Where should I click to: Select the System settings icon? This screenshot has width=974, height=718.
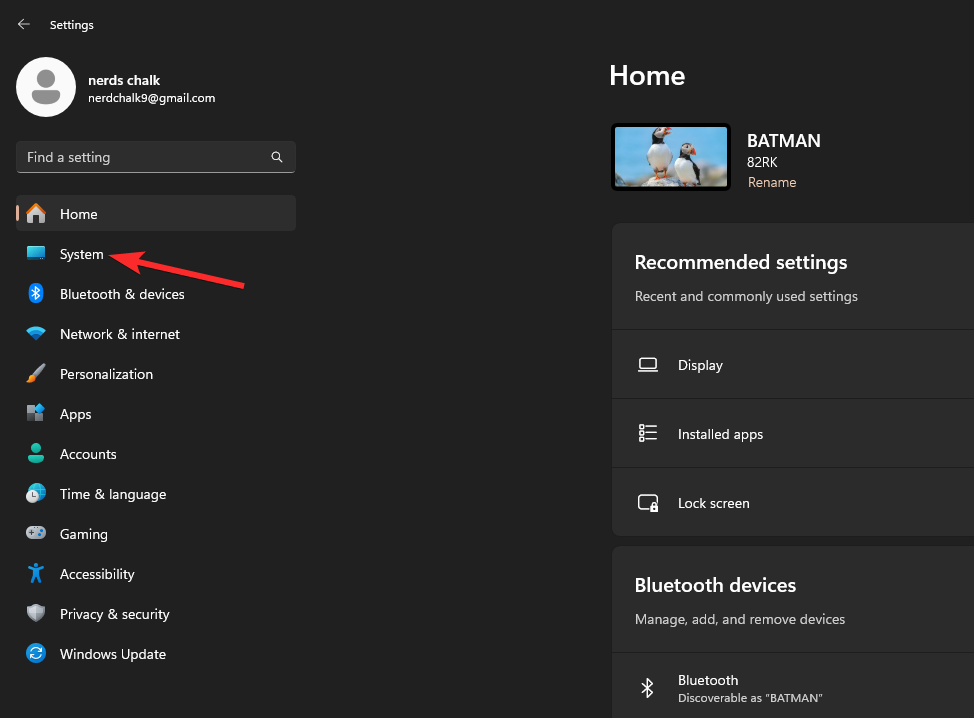(x=36, y=254)
